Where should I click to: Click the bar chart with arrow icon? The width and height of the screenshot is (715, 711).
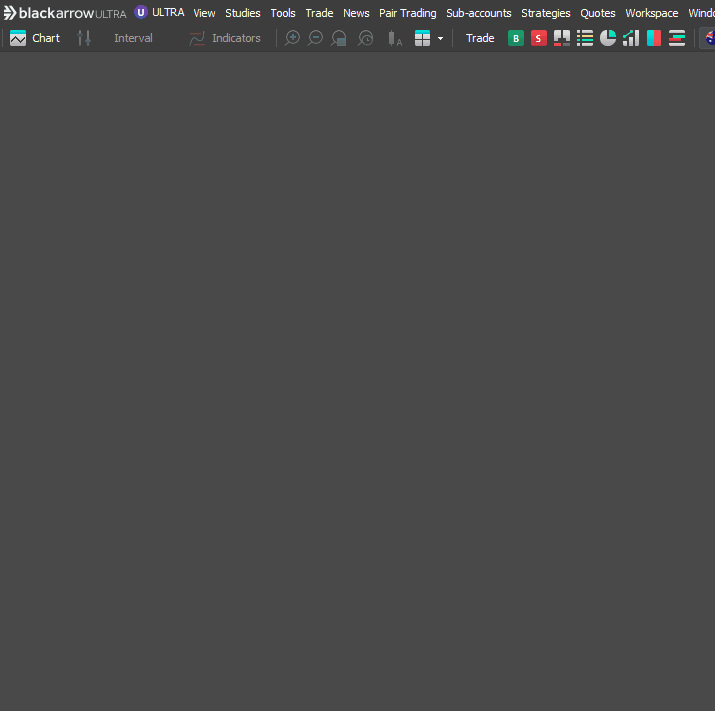tap(631, 38)
